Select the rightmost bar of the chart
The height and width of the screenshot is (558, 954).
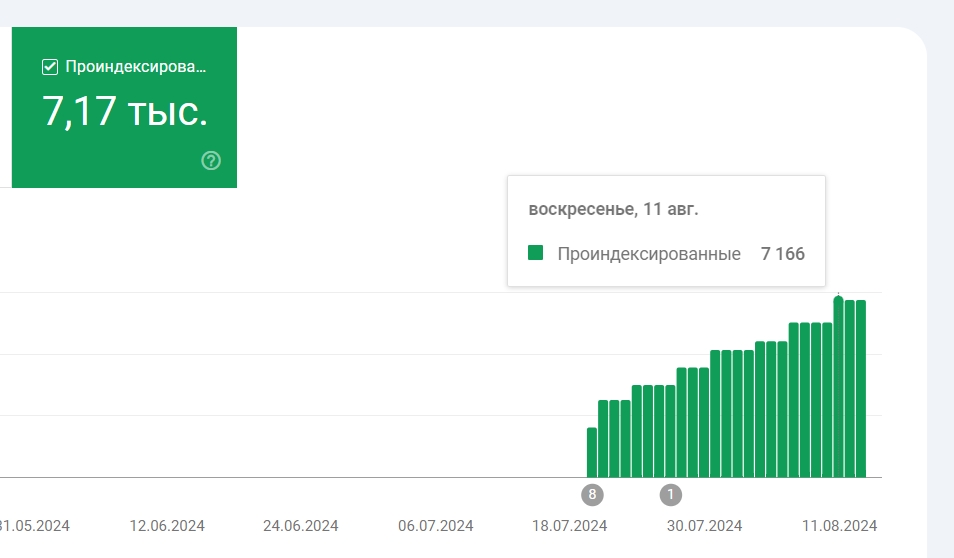pos(861,390)
